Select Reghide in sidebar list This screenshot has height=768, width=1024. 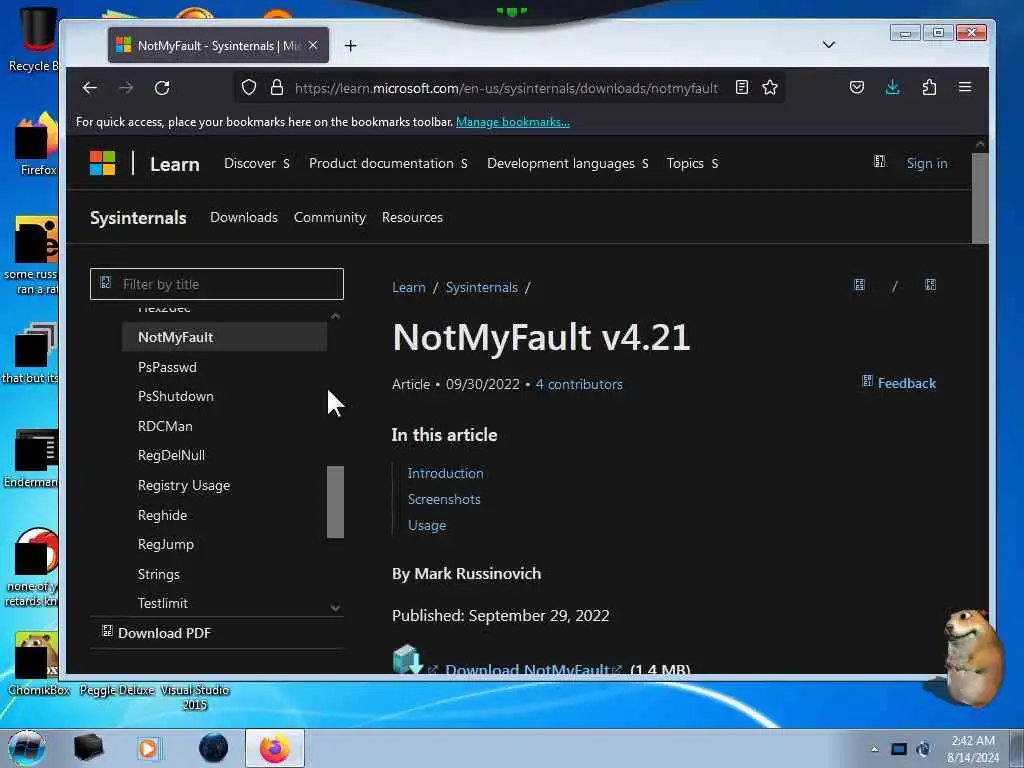pos(162,515)
